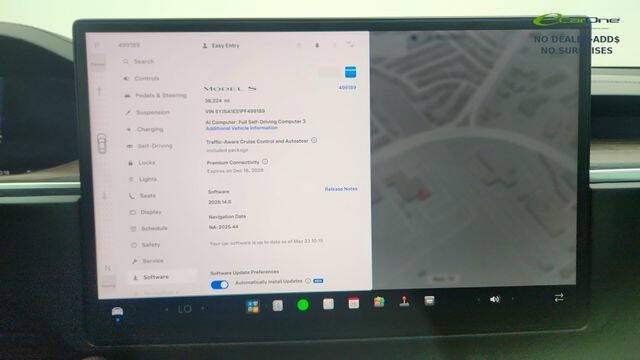
Task: Show info for Premium Connectivity
Action: coord(265,162)
